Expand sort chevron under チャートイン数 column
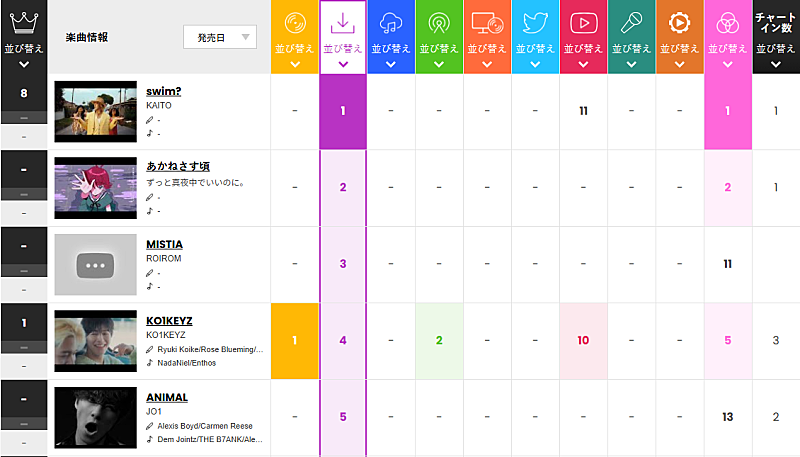Screen dimensions: 800x457 [x=776, y=65]
